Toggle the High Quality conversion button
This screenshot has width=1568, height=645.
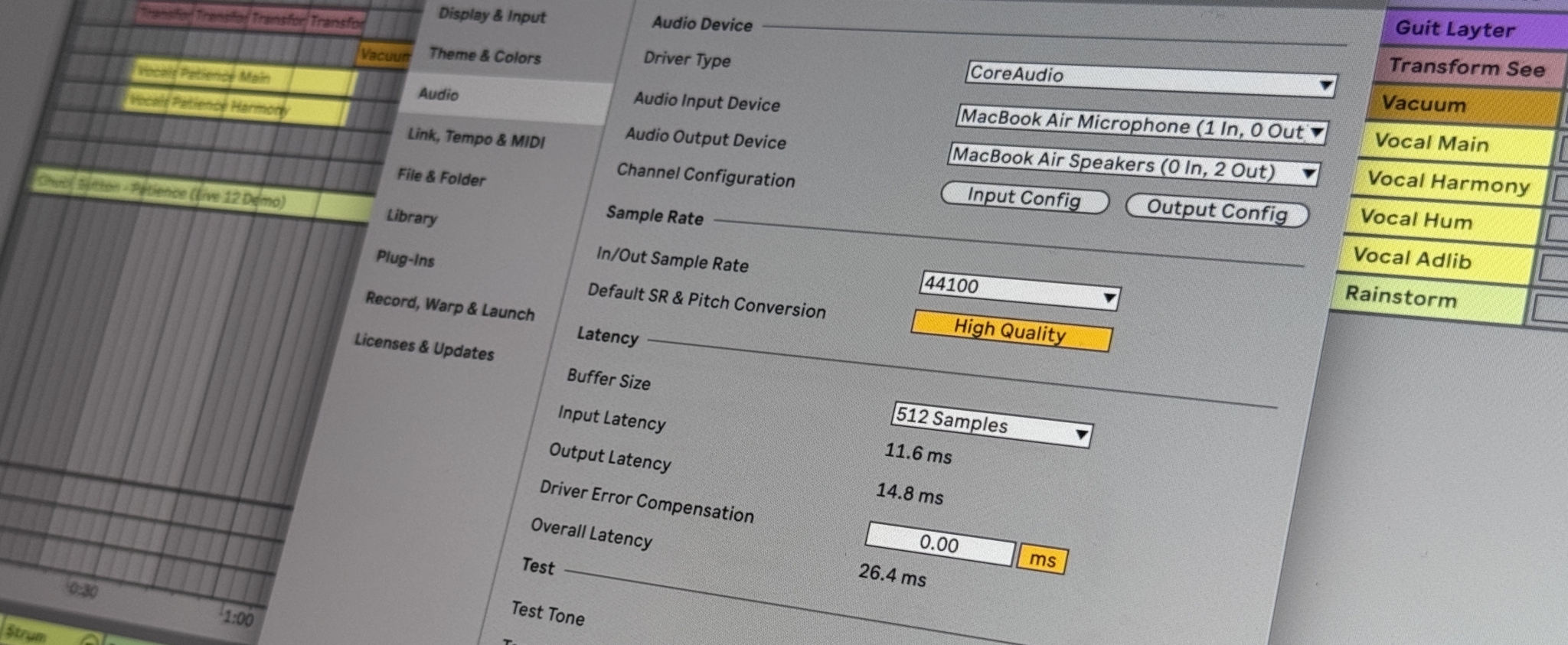click(x=1011, y=331)
